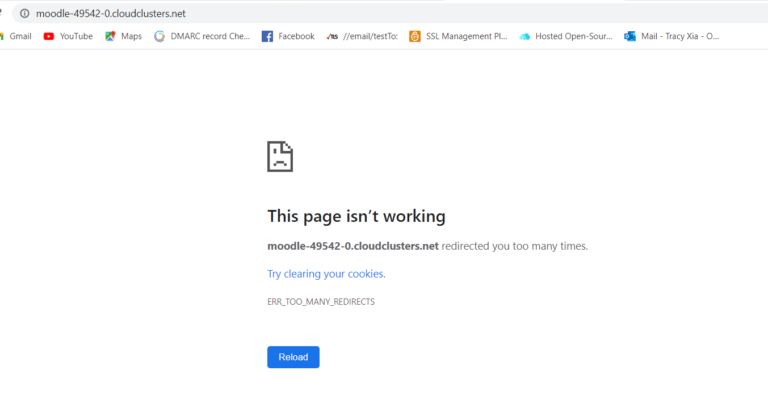The width and height of the screenshot is (768, 404).
Task: Click the YouTube bookmark icon
Action: (x=48, y=36)
